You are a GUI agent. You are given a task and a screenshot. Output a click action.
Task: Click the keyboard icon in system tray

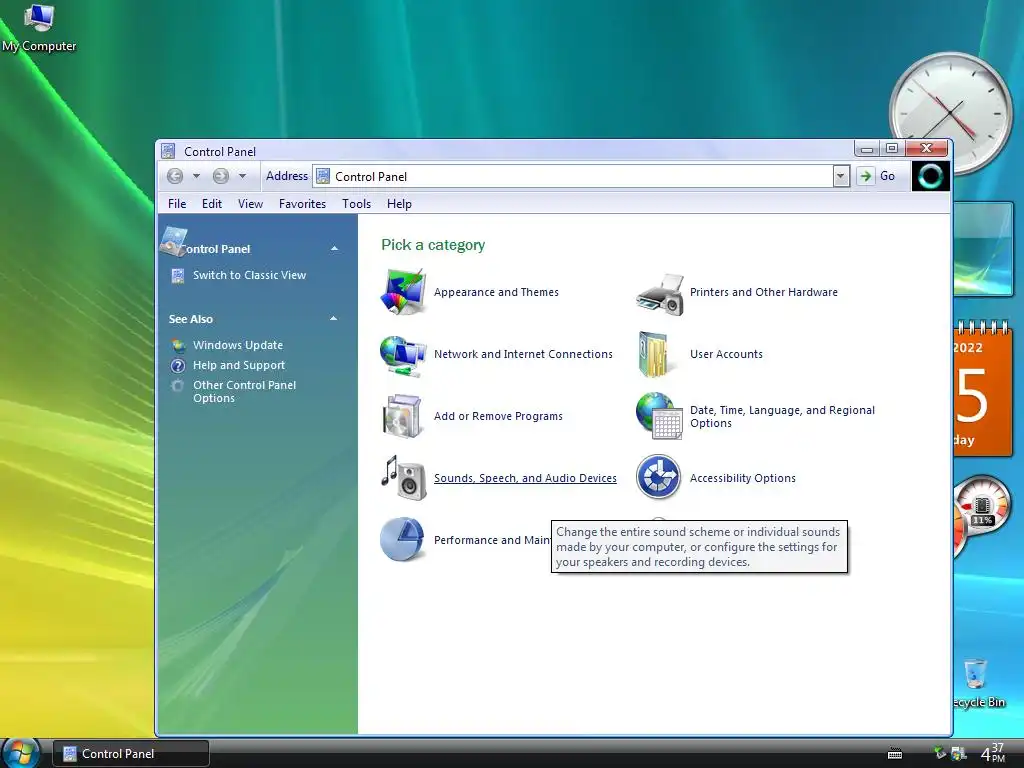895,754
